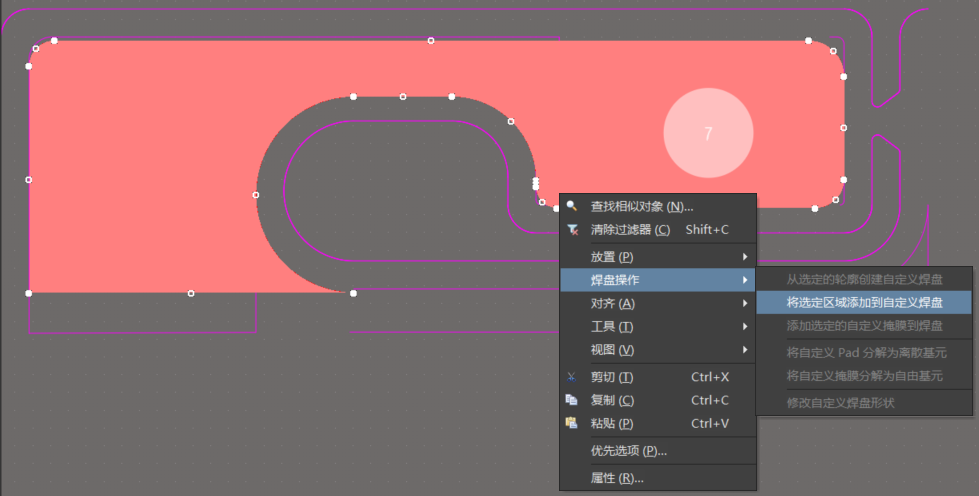Screen dimensions: 979x496
Task: Choose 添加选定的自定义掩膜到焊盘 in the submenu
Action: click(x=864, y=326)
